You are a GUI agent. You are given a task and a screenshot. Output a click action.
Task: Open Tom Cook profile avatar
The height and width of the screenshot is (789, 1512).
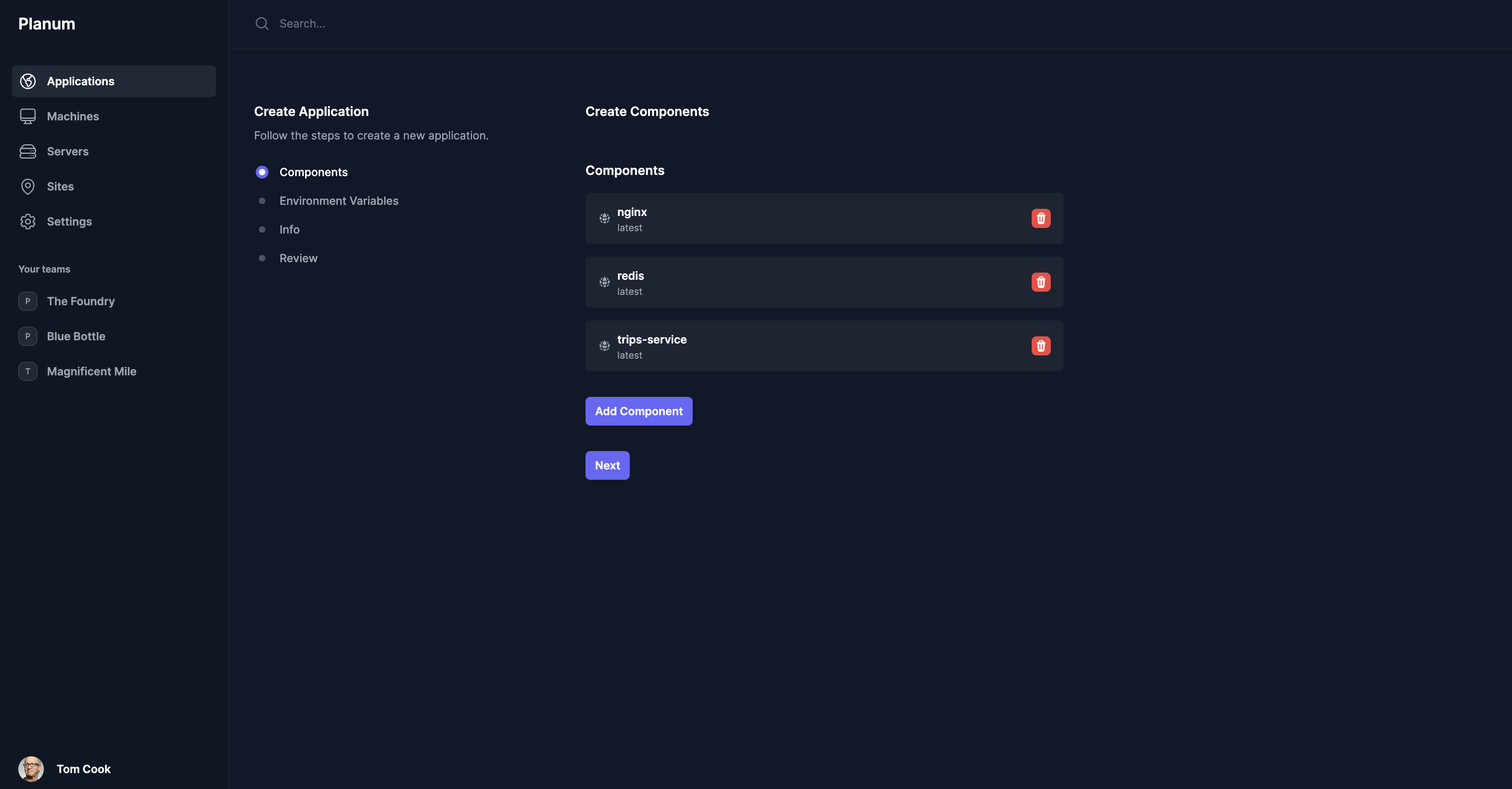pos(31,769)
